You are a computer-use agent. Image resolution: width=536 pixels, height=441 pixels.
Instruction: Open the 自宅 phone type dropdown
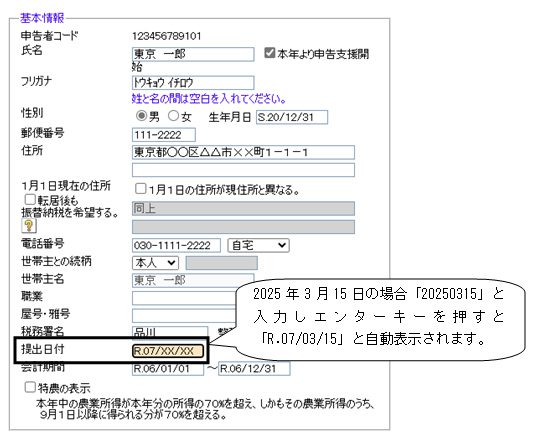(x=258, y=245)
